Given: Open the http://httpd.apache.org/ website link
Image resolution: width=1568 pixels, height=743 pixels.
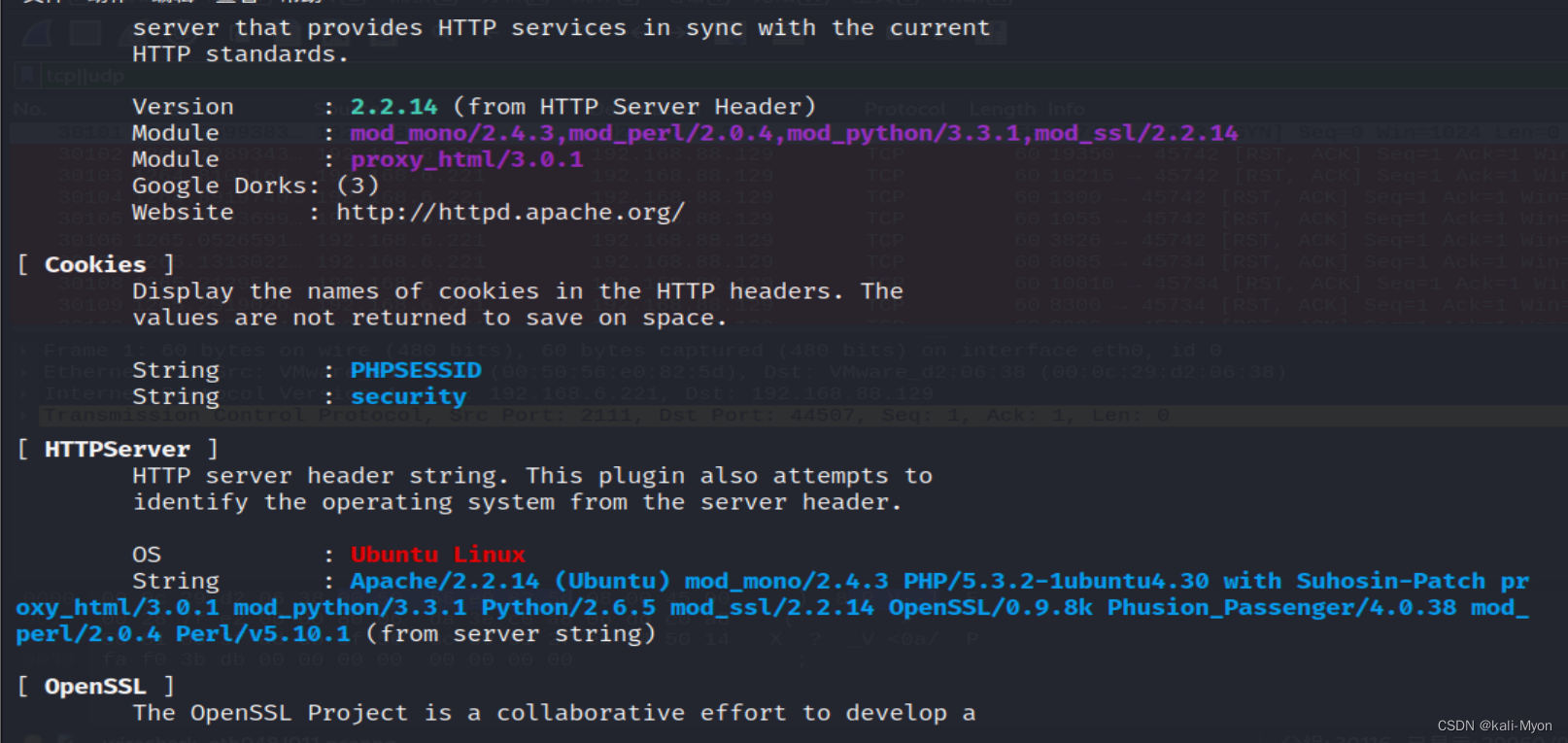Looking at the screenshot, I should tap(510, 212).
